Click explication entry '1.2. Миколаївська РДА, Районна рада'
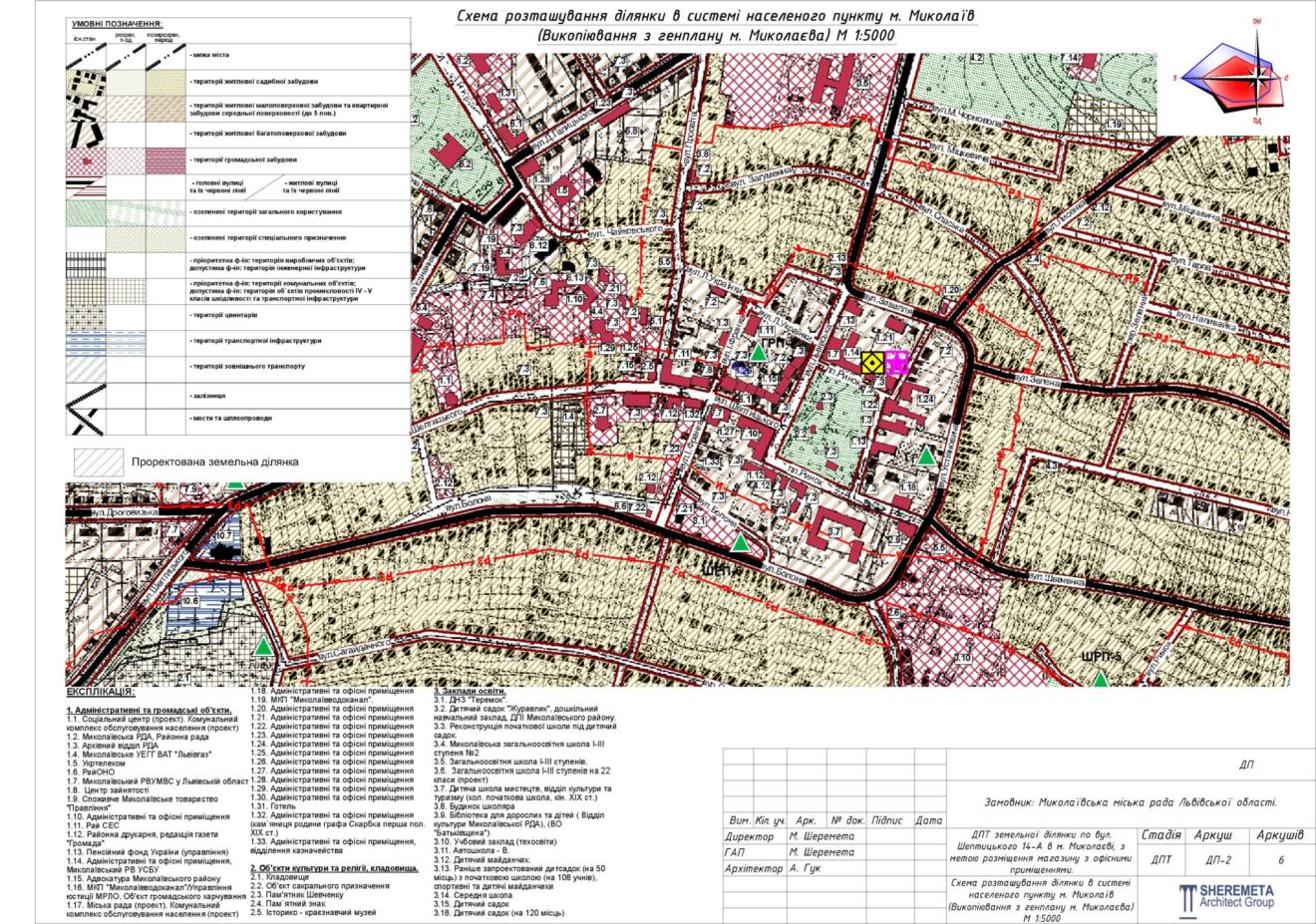 coord(138,737)
